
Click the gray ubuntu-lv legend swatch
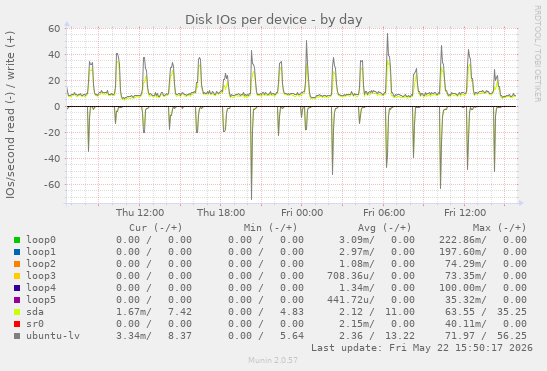tap(17, 336)
